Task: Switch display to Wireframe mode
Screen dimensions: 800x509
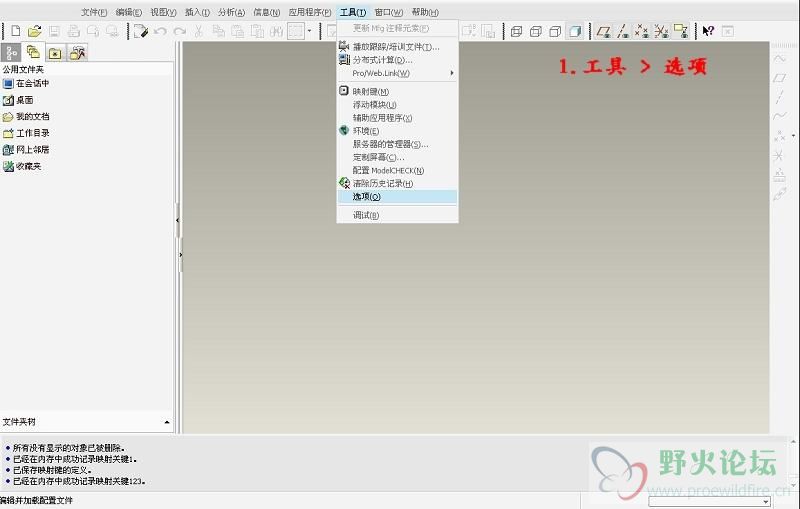Action: tap(516, 32)
